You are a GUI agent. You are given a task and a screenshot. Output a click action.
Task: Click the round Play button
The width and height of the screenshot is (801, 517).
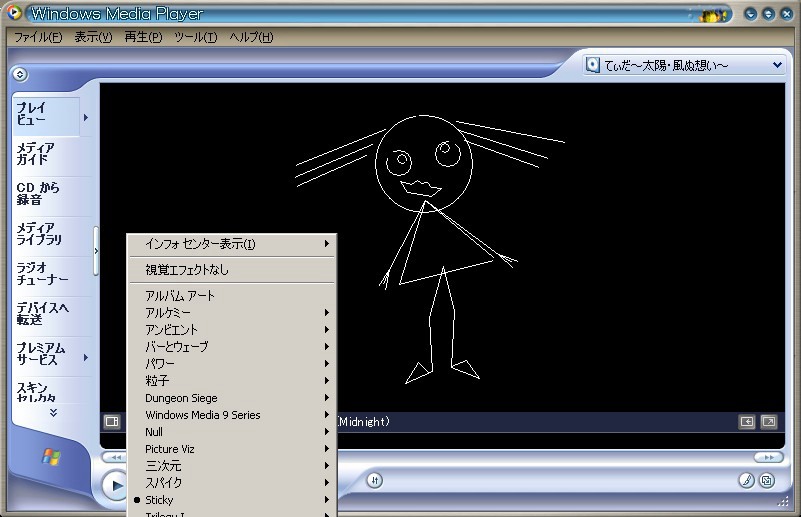115,485
